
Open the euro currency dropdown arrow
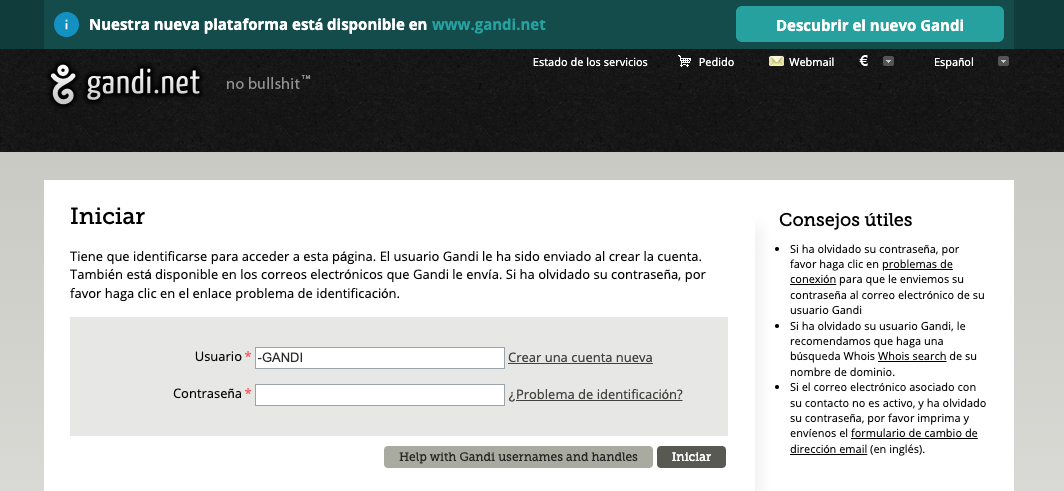pyautogui.click(x=888, y=62)
